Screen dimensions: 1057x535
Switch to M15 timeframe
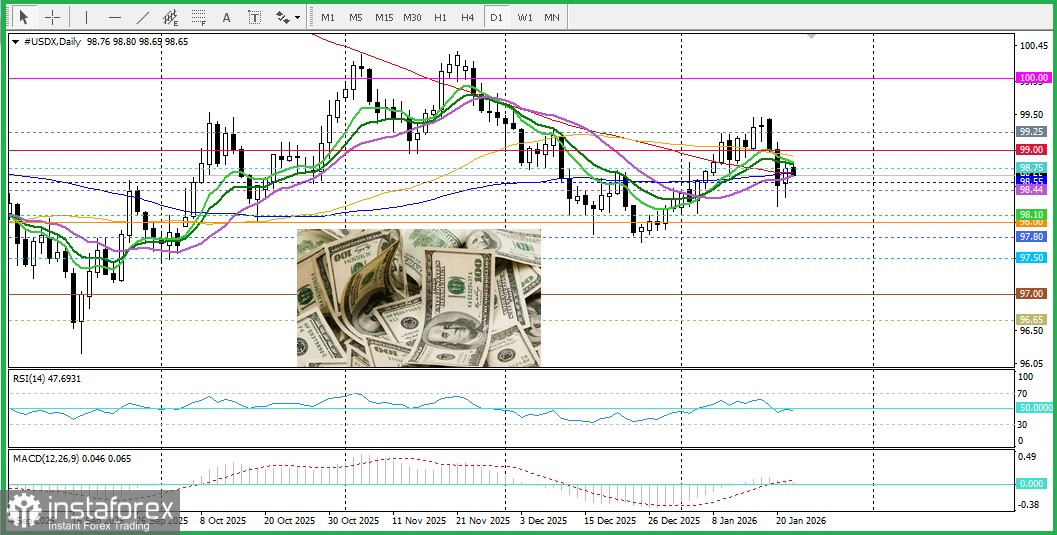tap(384, 18)
